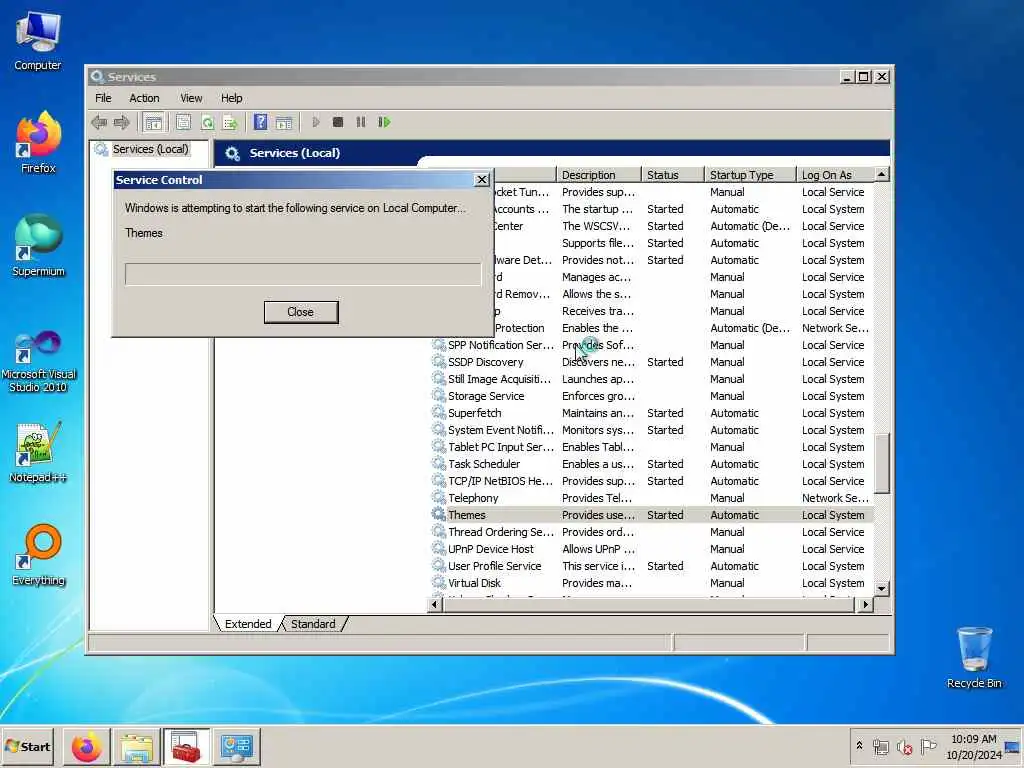Open Firefox desktop shortcut
Viewport: 1024px width, 768px height.
coord(38,143)
